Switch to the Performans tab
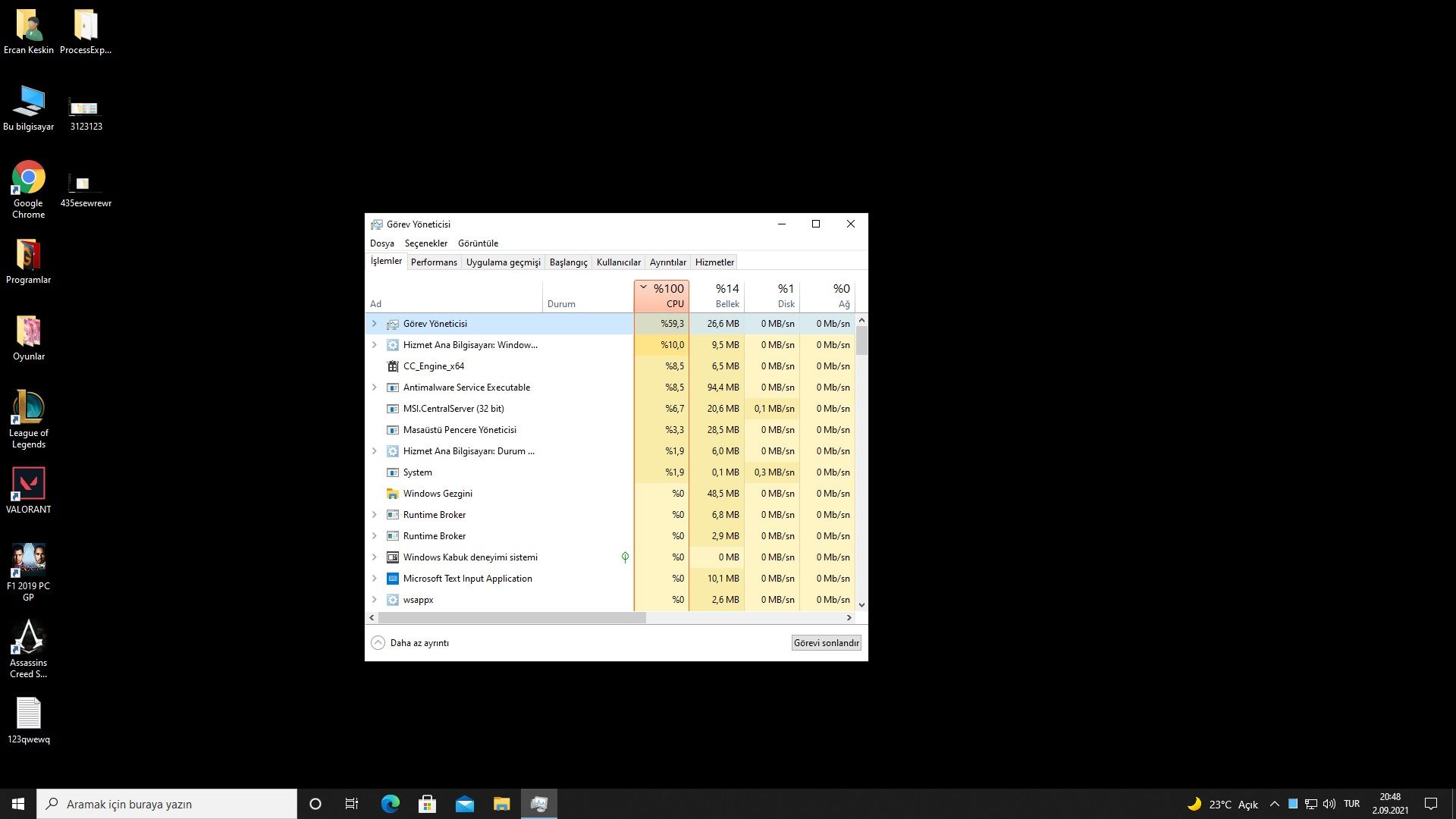 pos(434,262)
